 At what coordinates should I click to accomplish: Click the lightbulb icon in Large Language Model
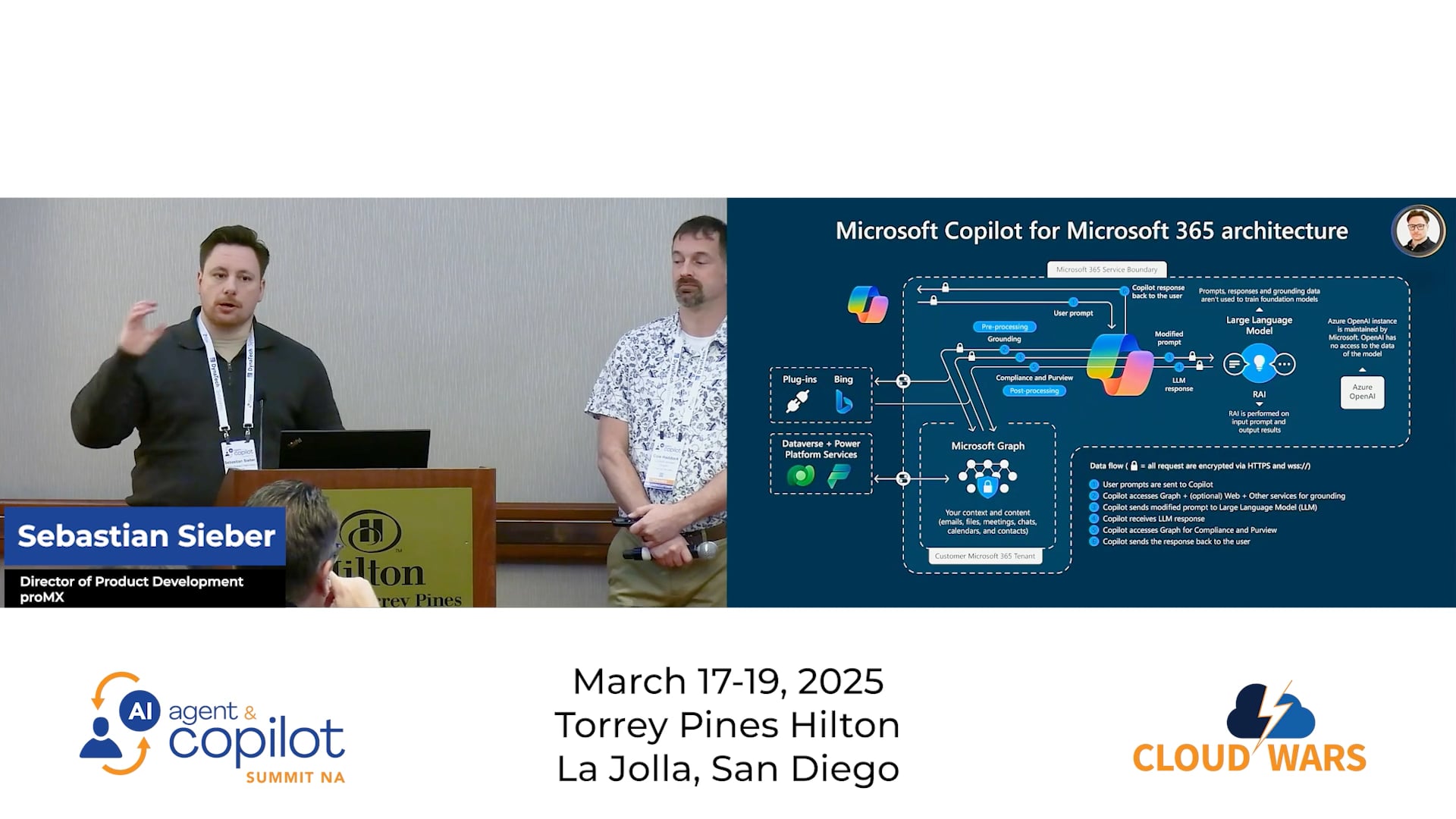click(1260, 364)
